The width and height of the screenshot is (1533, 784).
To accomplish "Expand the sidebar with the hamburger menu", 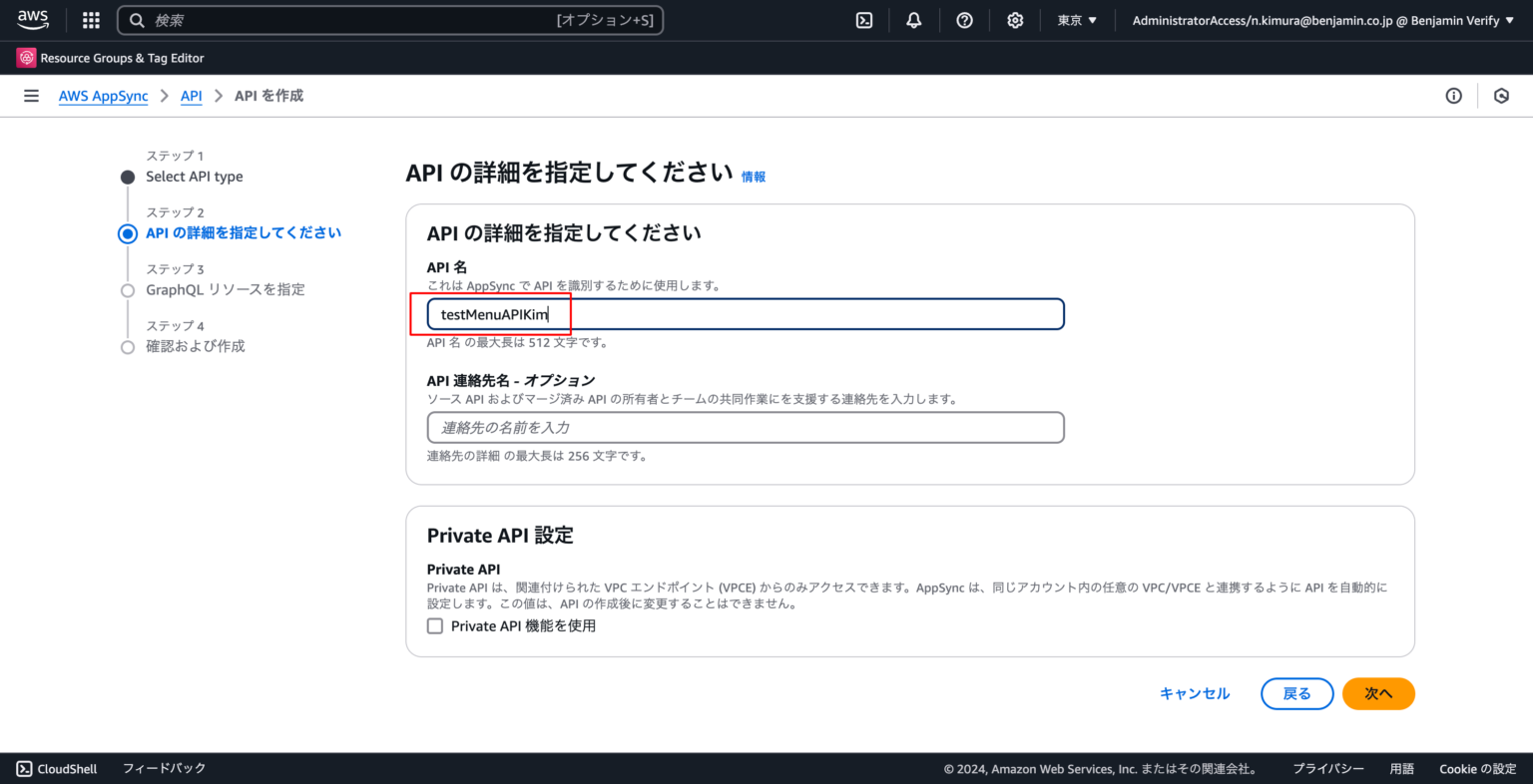I will tap(31, 95).
